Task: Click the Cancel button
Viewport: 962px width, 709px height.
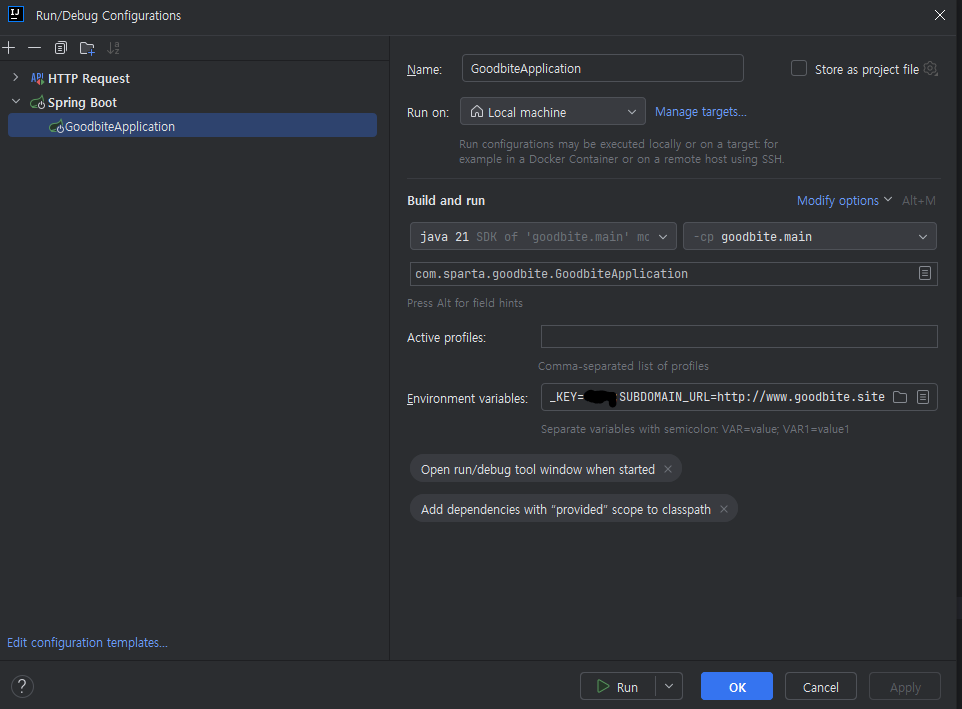Action: click(x=820, y=686)
